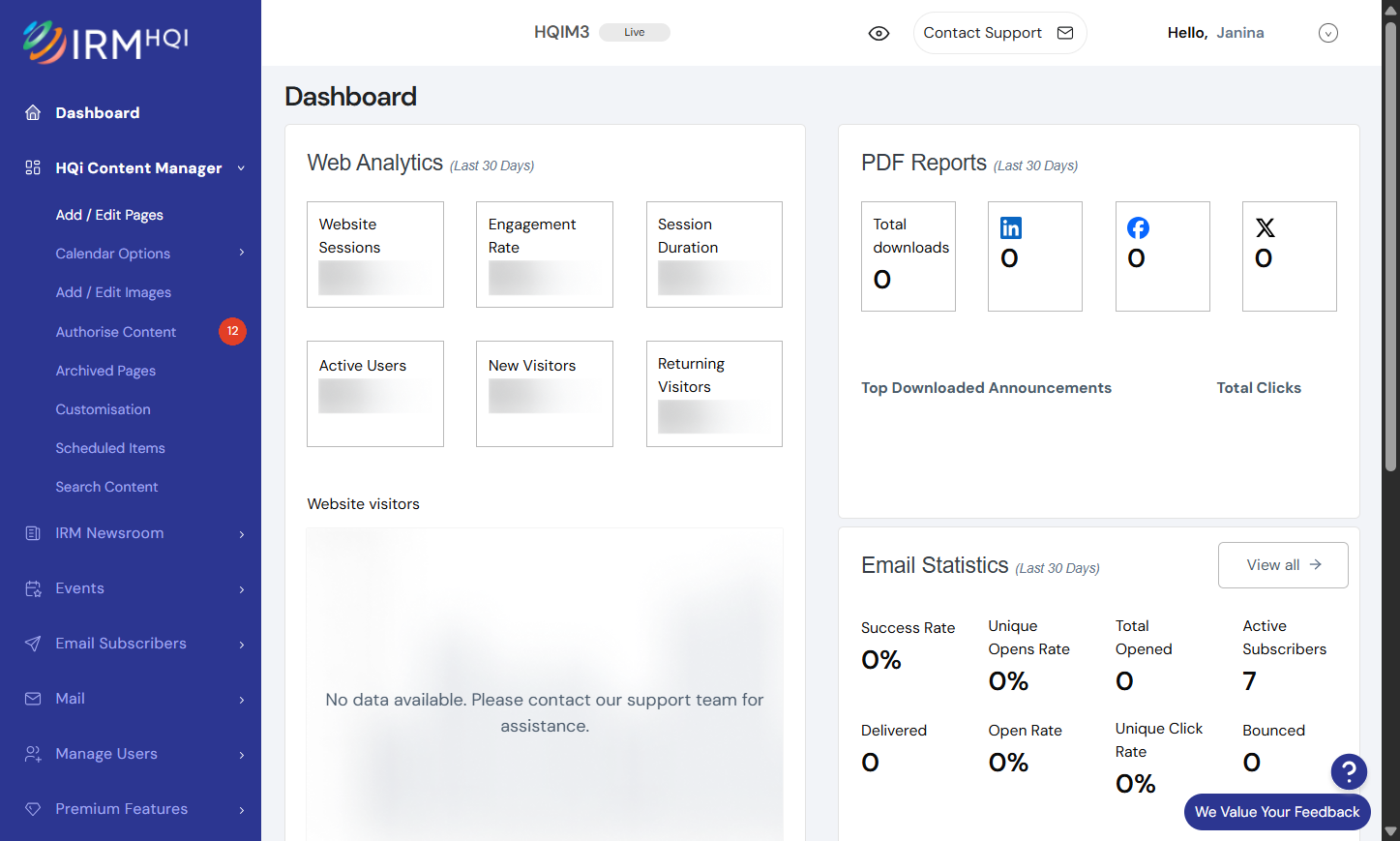Click the Contact Support button
The image size is (1400, 841).
pyautogui.click(x=999, y=33)
